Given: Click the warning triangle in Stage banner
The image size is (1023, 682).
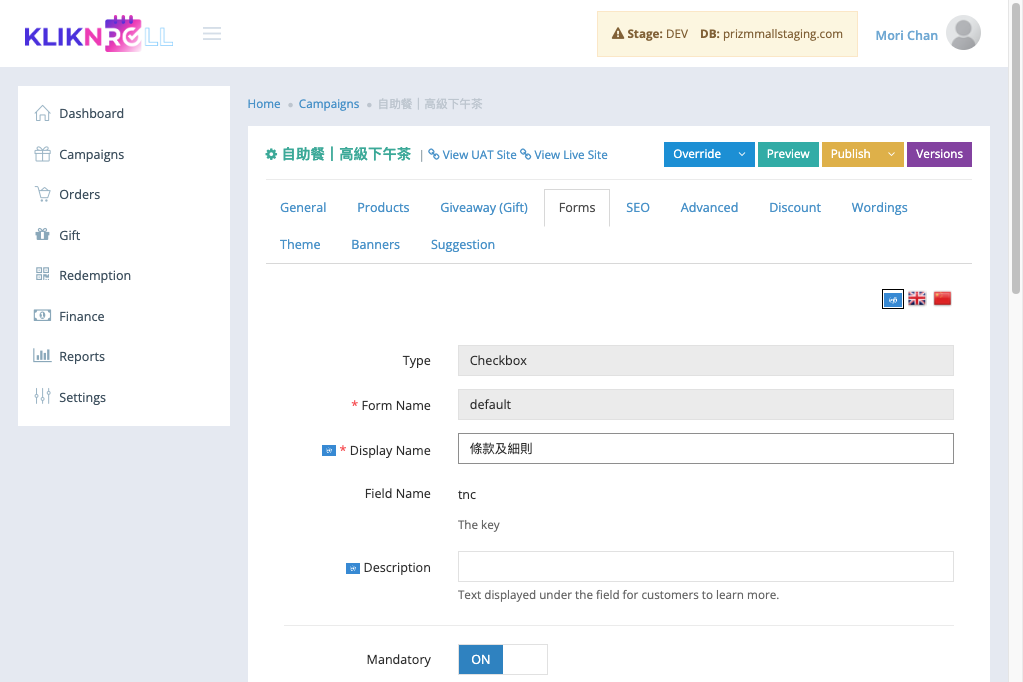Looking at the screenshot, I should 617,33.
